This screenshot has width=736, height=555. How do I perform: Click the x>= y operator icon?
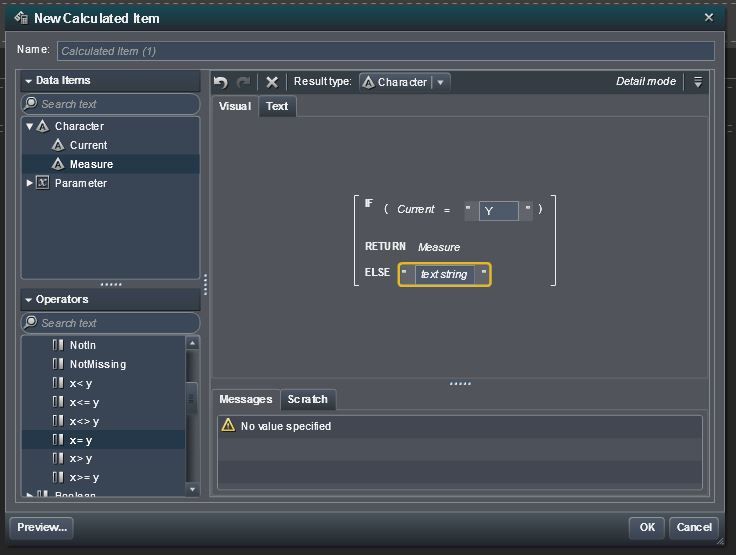(x=58, y=478)
